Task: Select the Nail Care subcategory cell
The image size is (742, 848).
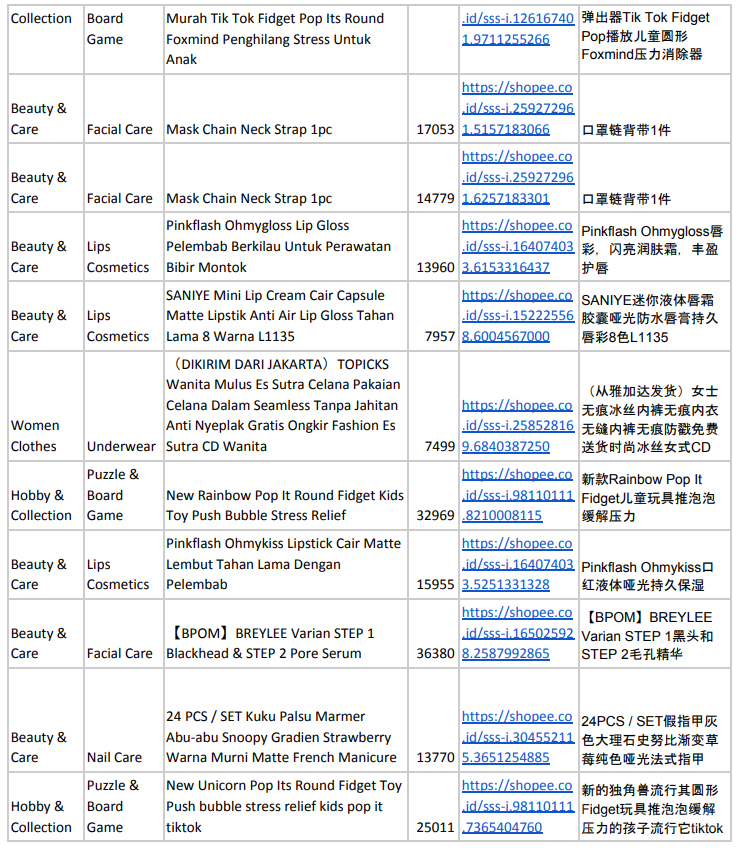Action: pyautogui.click(x=115, y=757)
